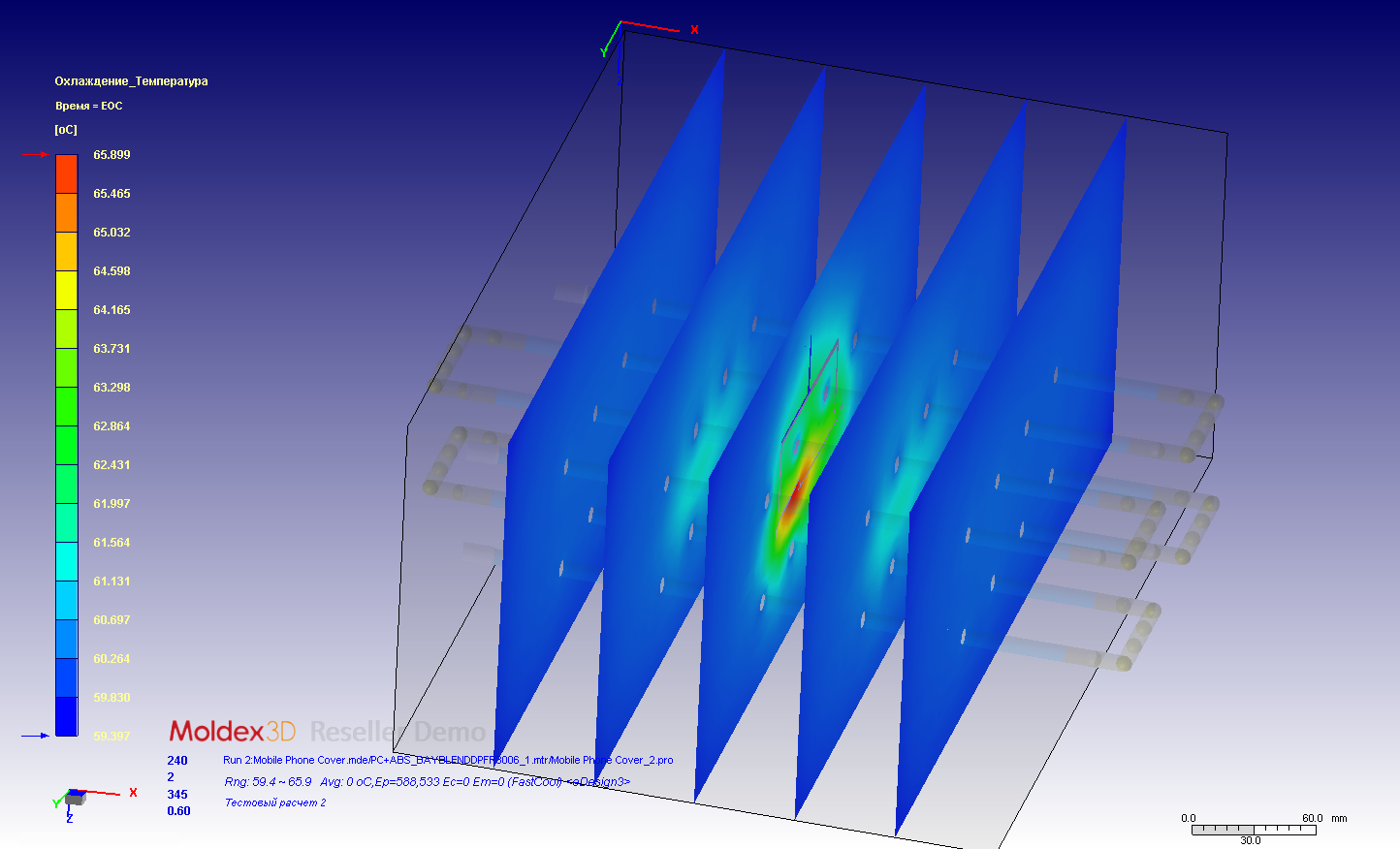Click the value 345 in the info block
Viewport: 1400px width, 849px height.
pyautogui.click(x=177, y=794)
